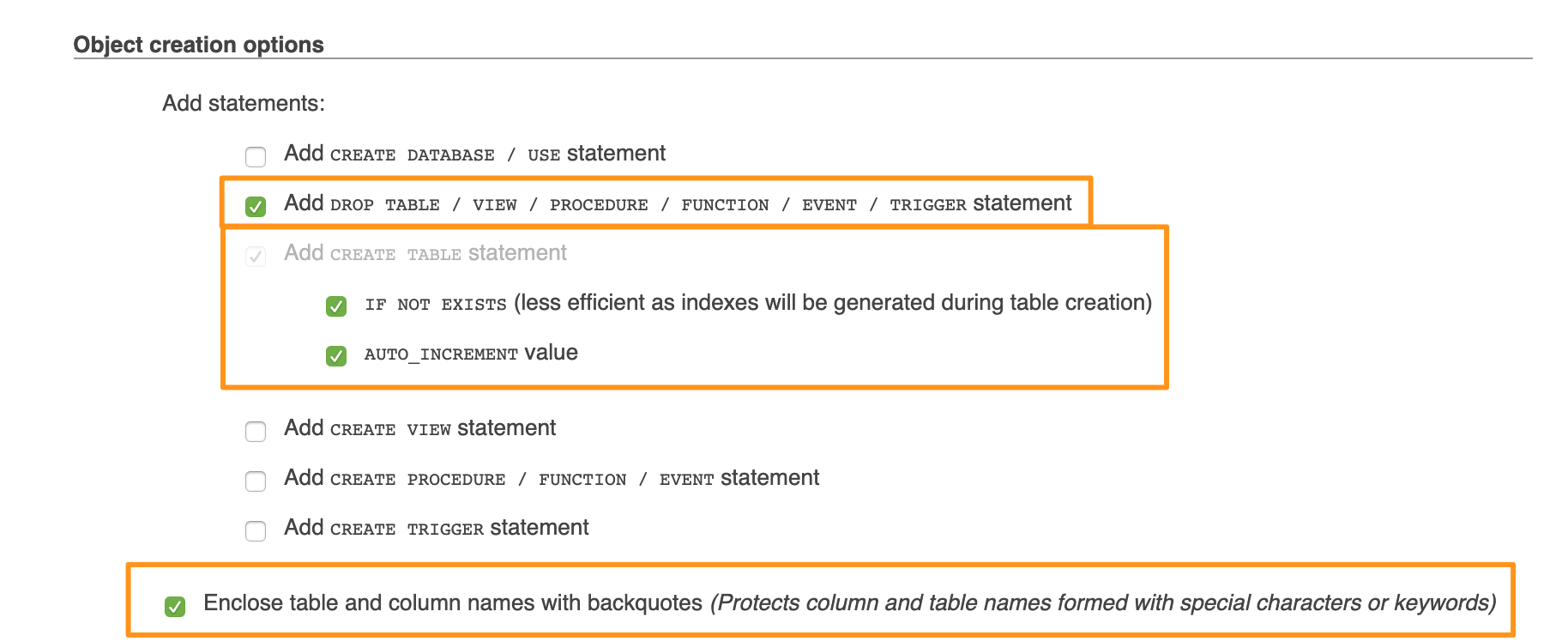1568x642 pixels.
Task: Click the 'Add CREATE TRIGGER statement' label
Action: tap(436, 528)
